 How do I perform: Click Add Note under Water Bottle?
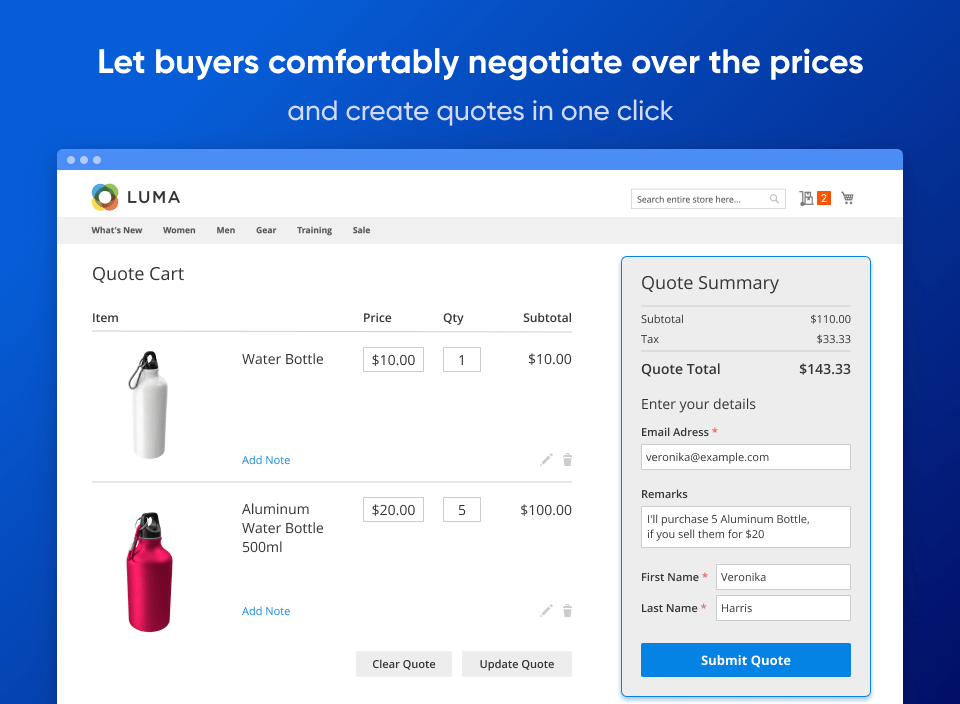[x=266, y=460]
